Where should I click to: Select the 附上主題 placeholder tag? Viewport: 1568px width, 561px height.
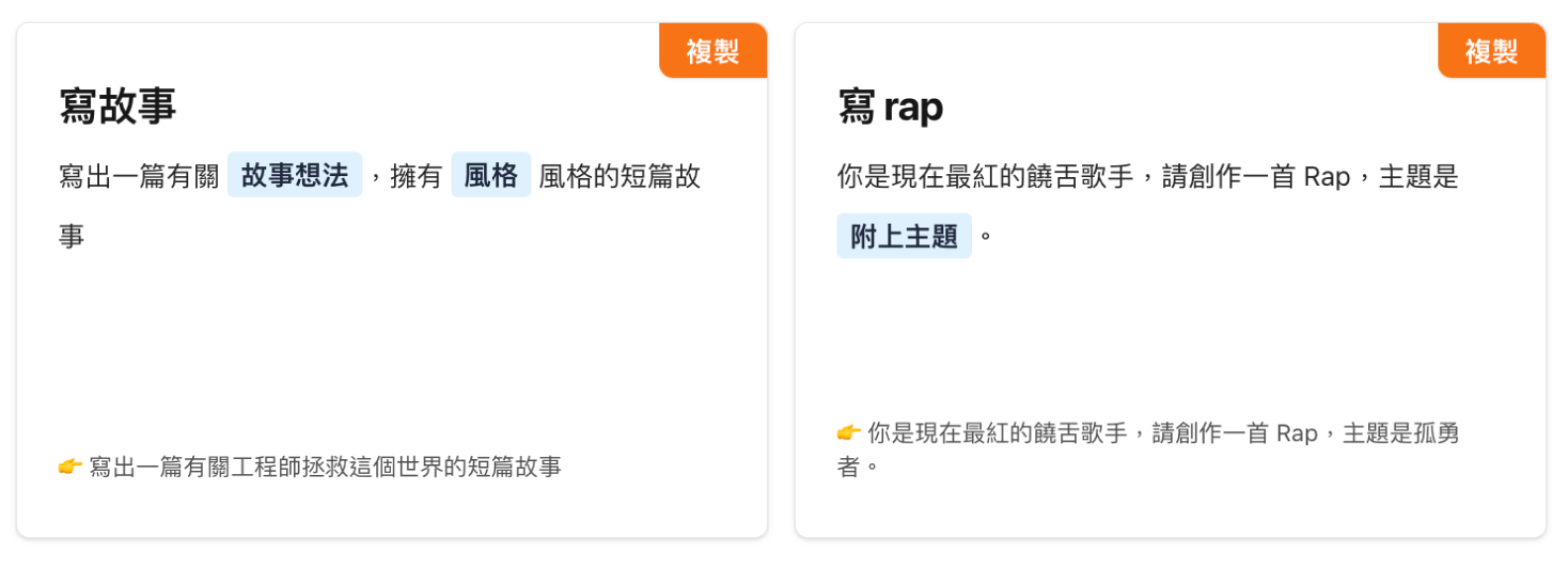point(904,235)
